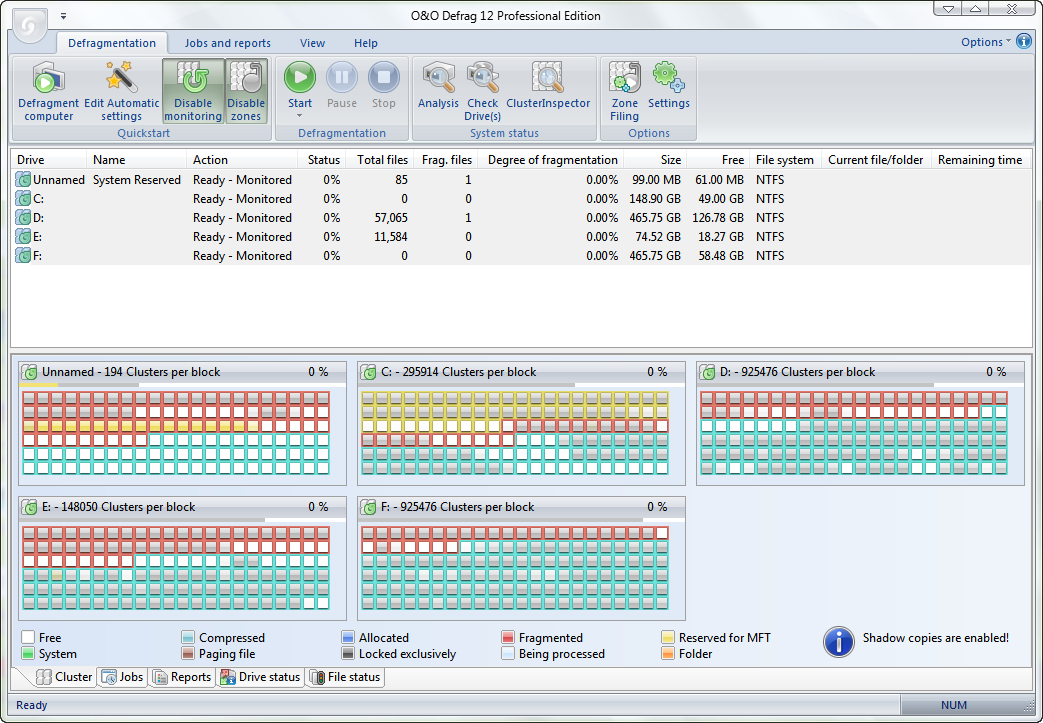Click the Shadow copies info icon
The image size is (1043, 723).
click(x=839, y=642)
